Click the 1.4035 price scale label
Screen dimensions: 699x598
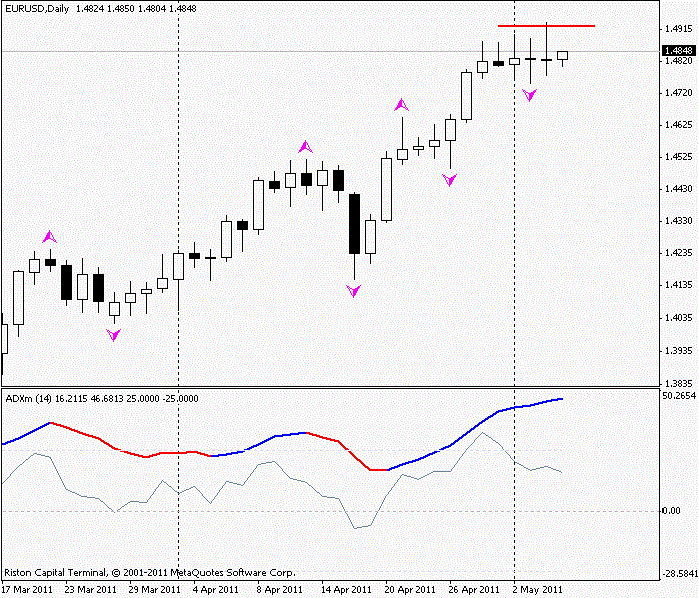(x=678, y=318)
